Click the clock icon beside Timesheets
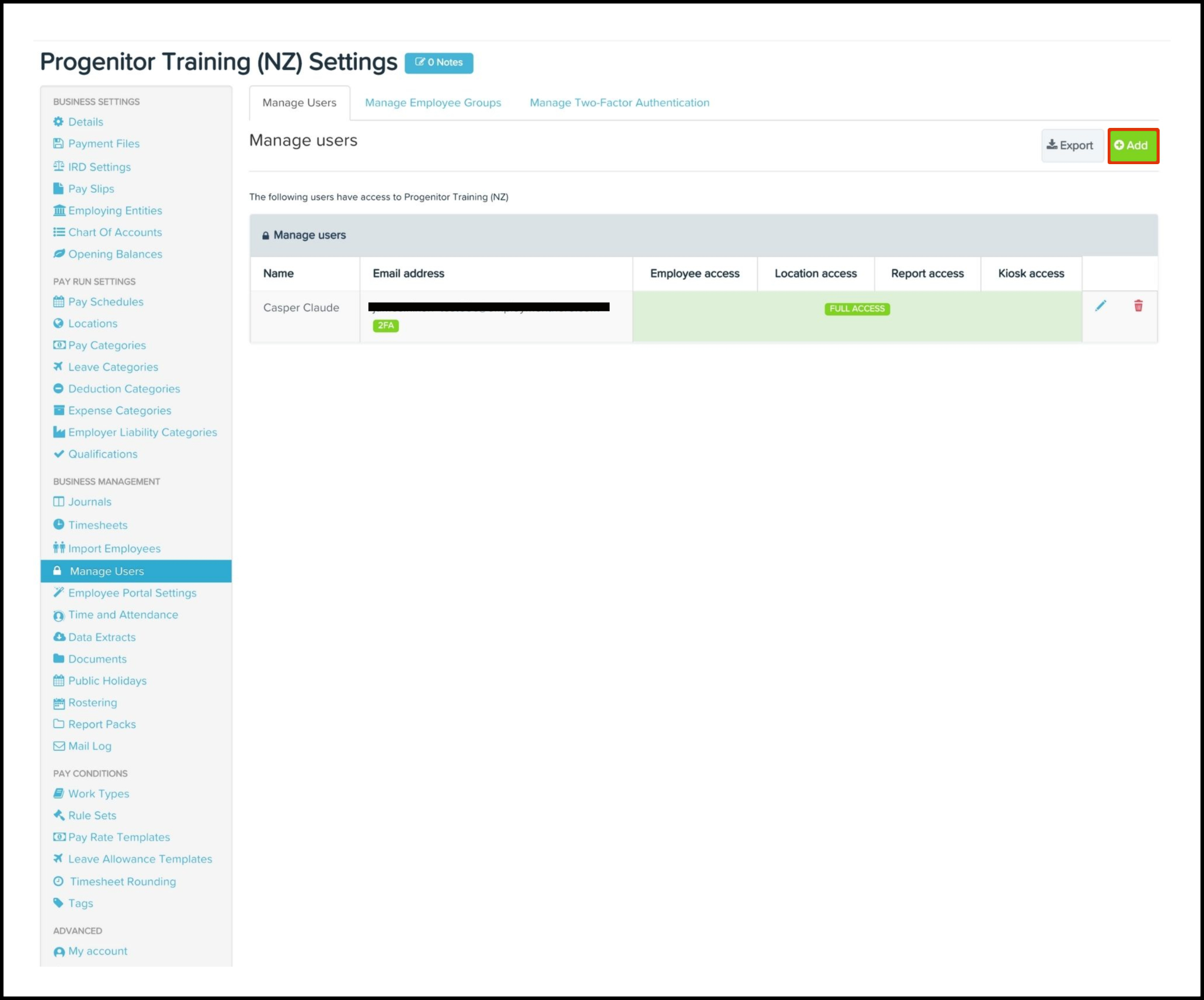 [58, 525]
